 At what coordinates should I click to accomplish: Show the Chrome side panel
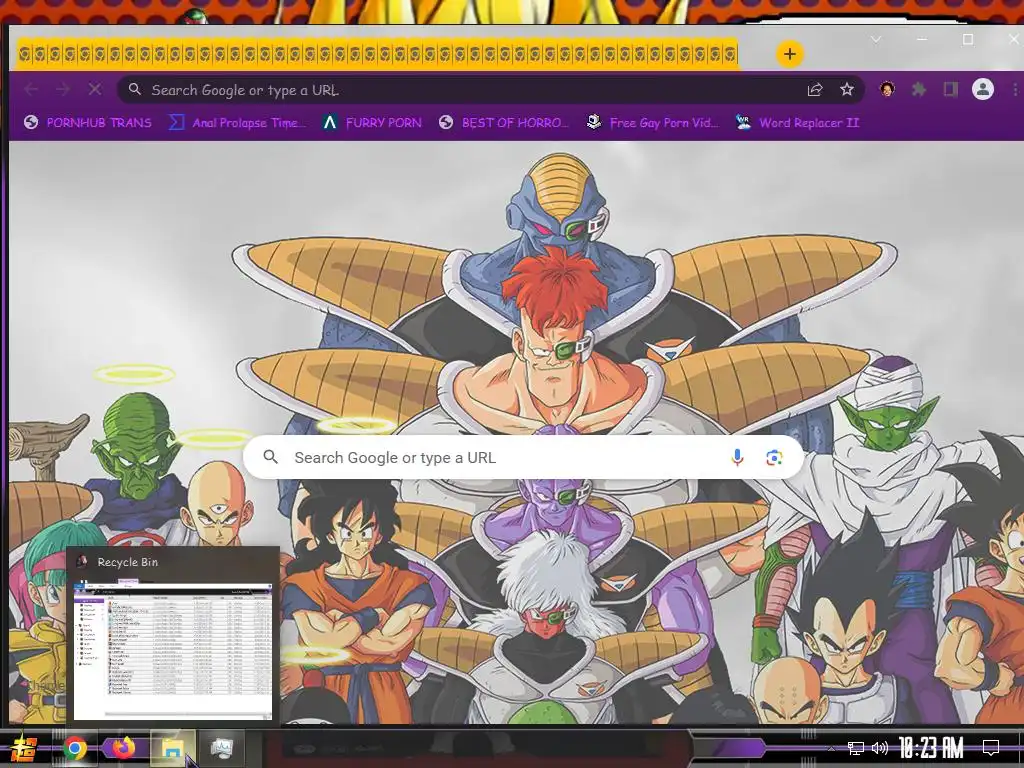(950, 89)
